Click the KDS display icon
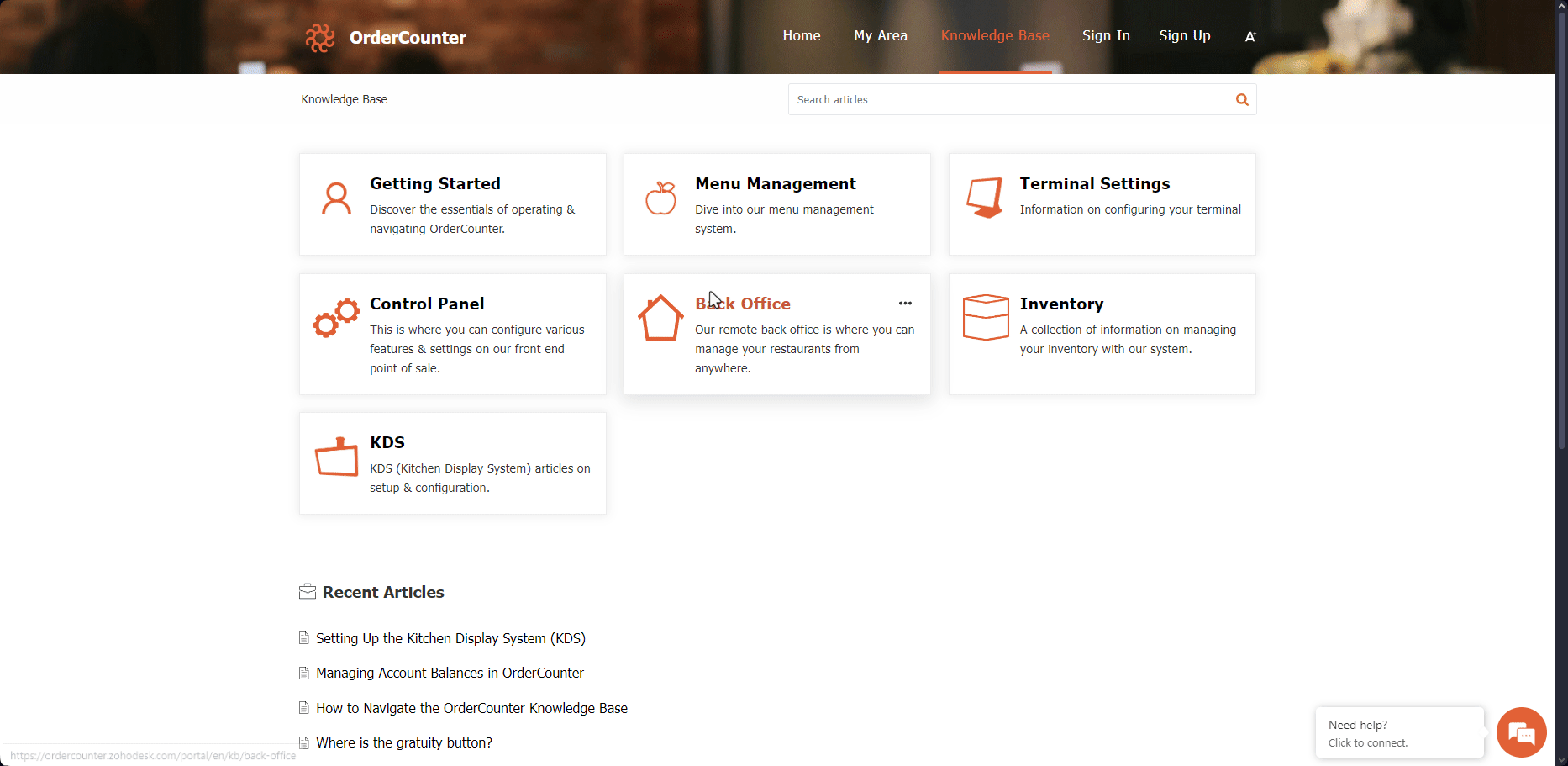Viewport: 1568px width, 766px height. click(336, 457)
